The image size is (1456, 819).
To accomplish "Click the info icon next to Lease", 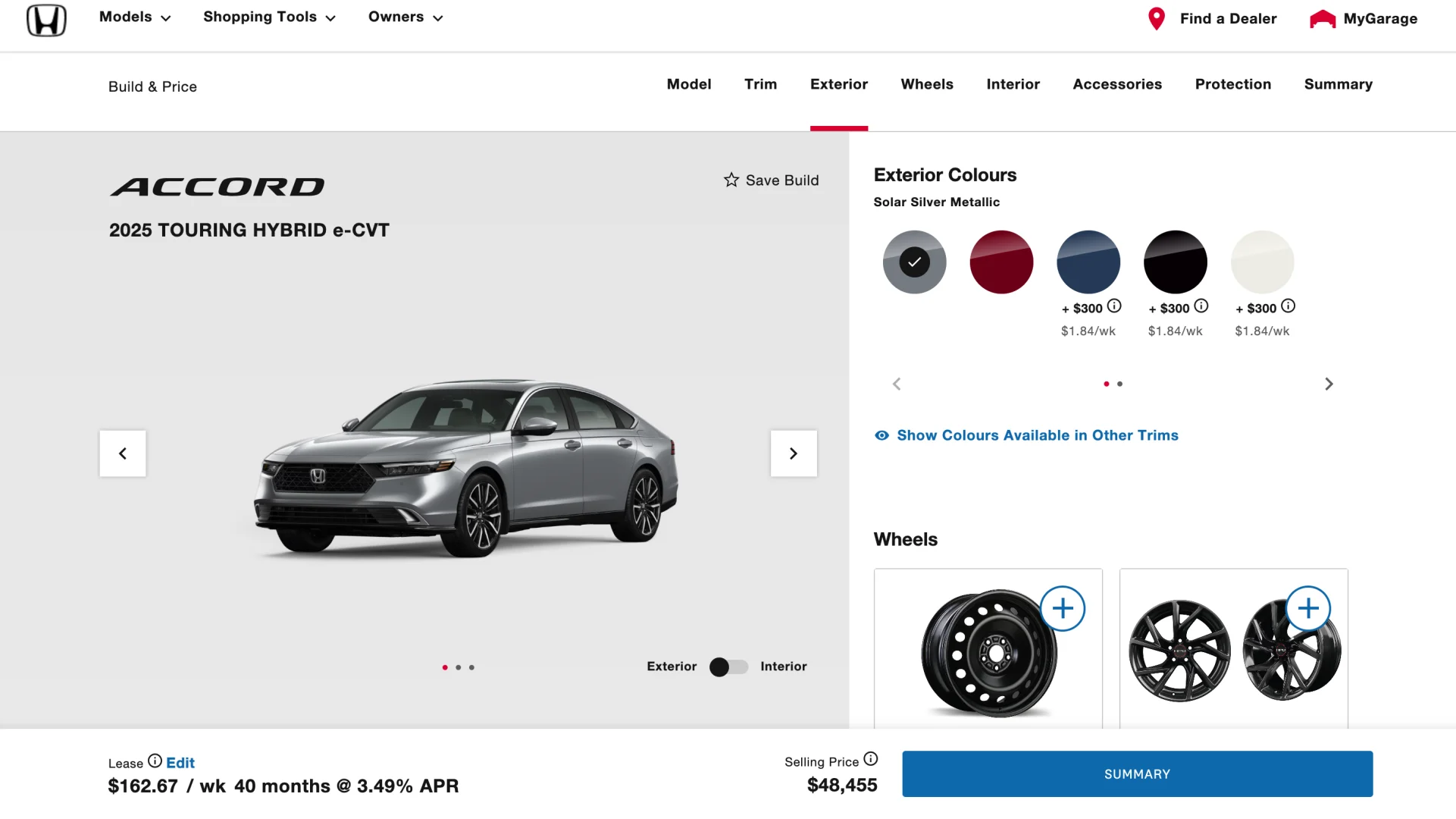I will (155, 761).
